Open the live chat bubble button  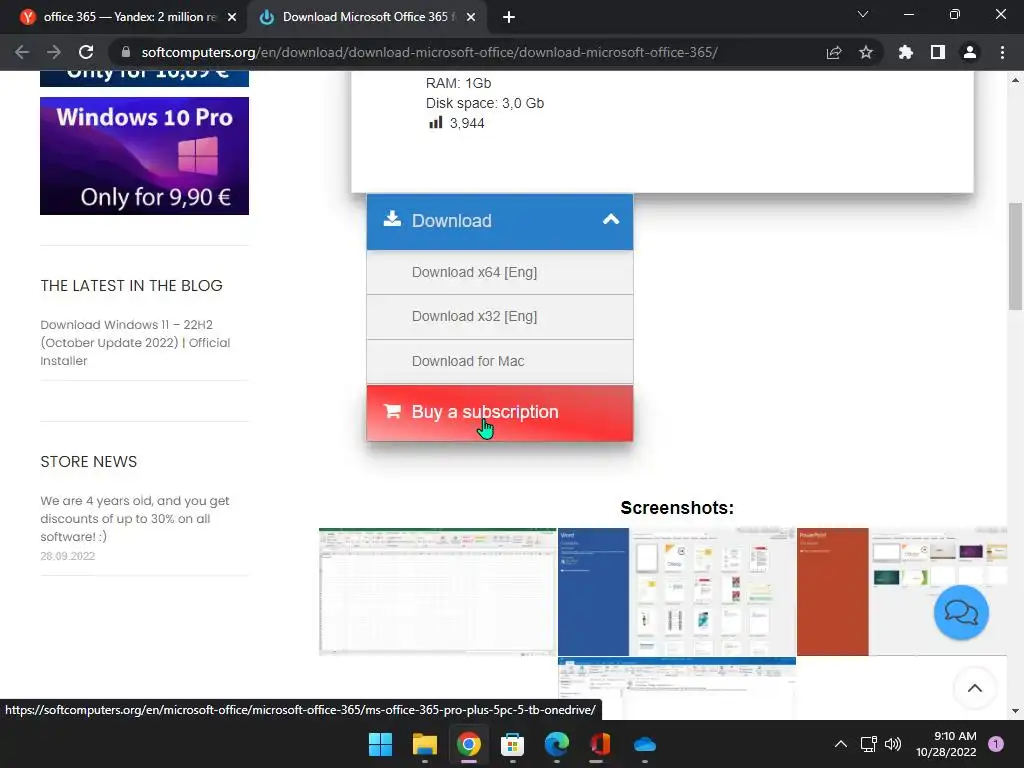tap(961, 613)
